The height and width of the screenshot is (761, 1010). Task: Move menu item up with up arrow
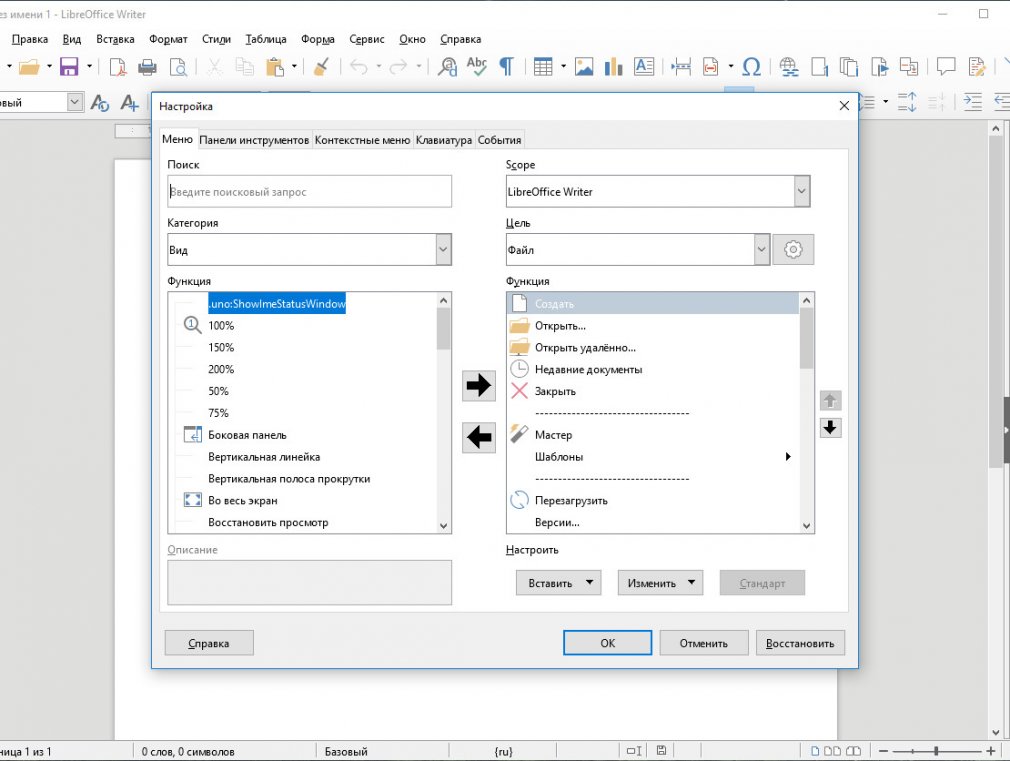pos(830,401)
